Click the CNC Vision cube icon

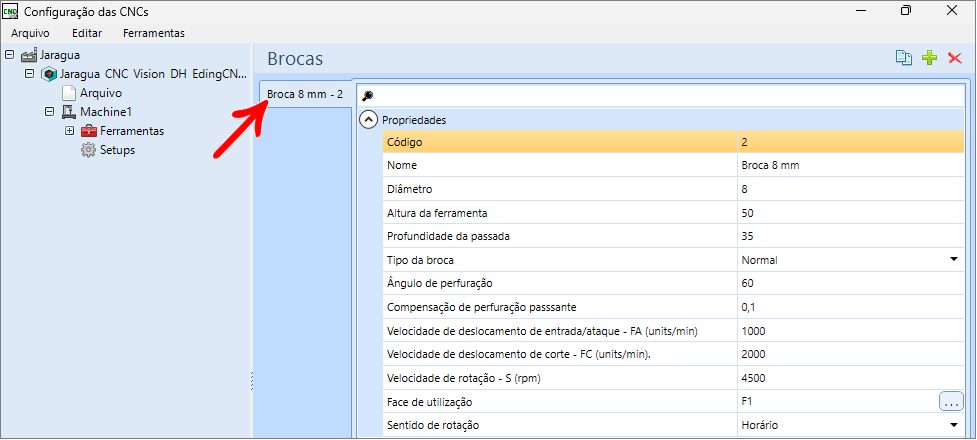pos(49,74)
